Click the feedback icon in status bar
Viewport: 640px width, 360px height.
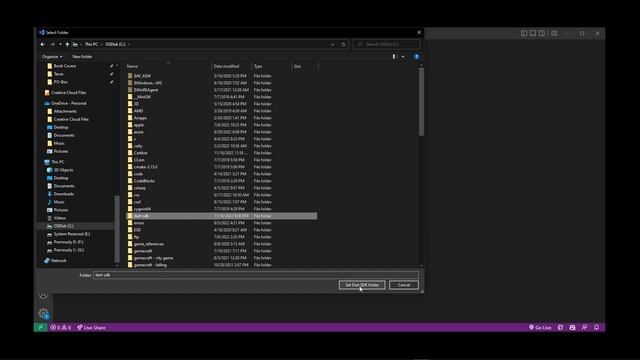[584, 327]
